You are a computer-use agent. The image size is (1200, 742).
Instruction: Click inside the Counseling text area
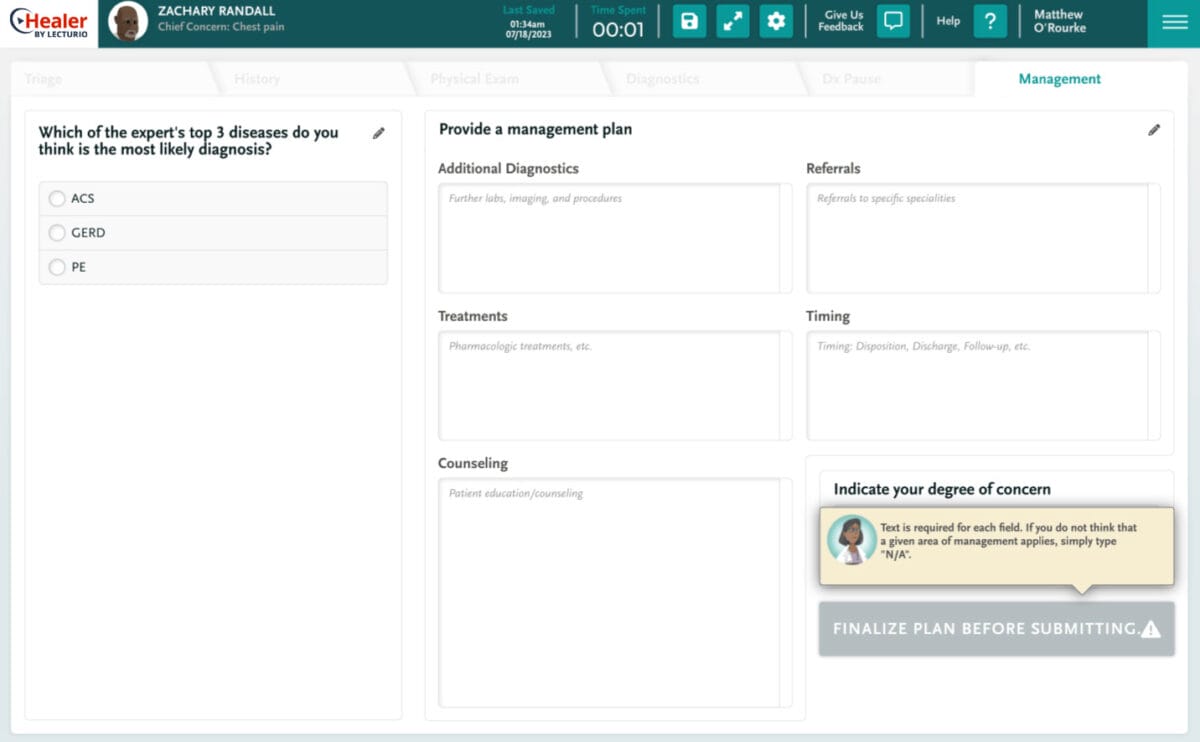[x=609, y=592]
